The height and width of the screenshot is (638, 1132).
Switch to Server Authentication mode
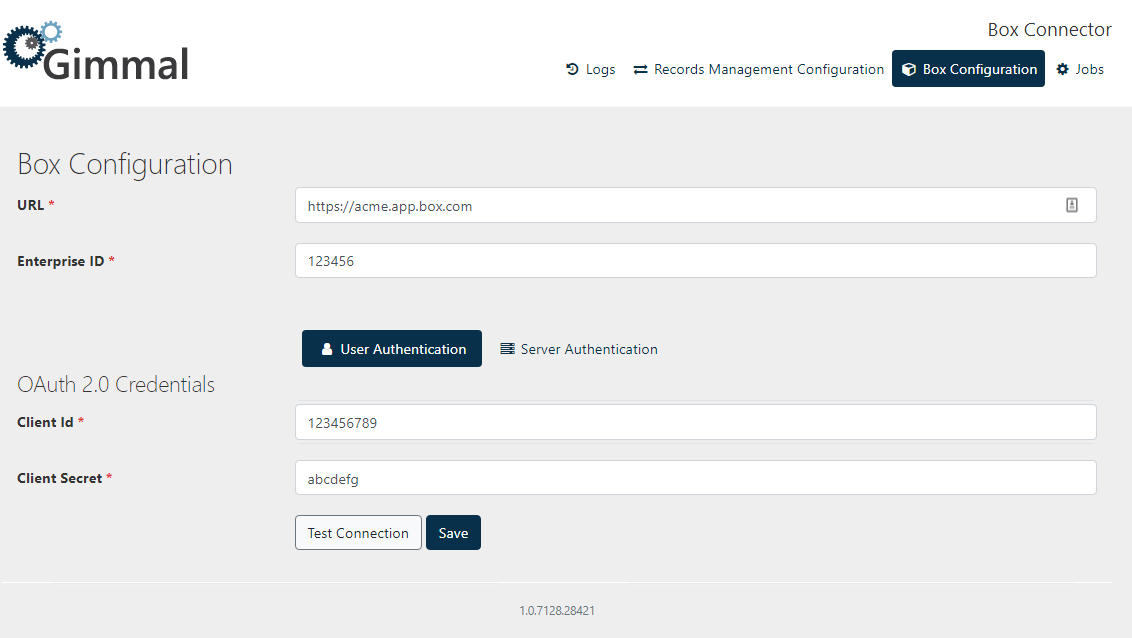pos(588,350)
